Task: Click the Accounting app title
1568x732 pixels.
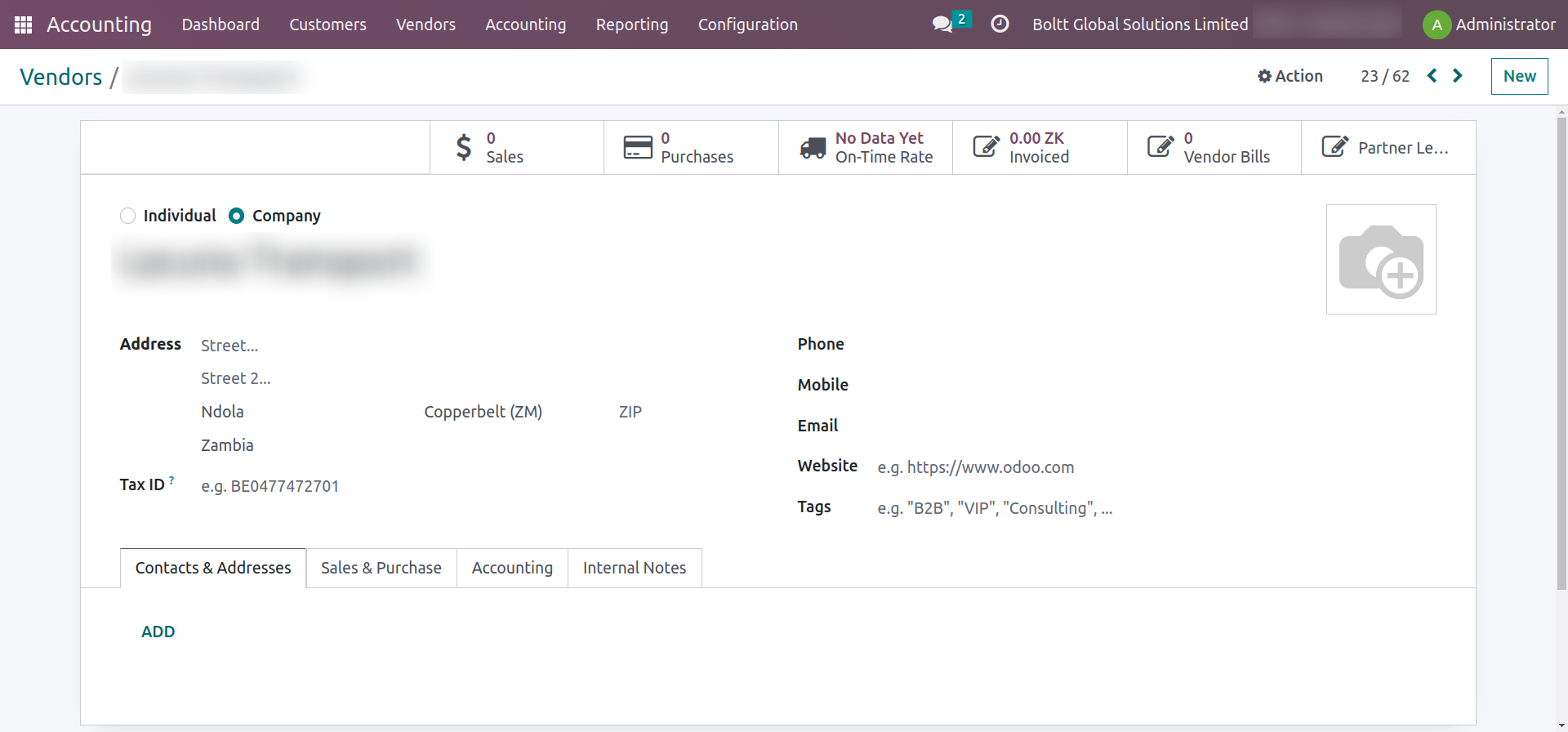Action: tap(99, 25)
